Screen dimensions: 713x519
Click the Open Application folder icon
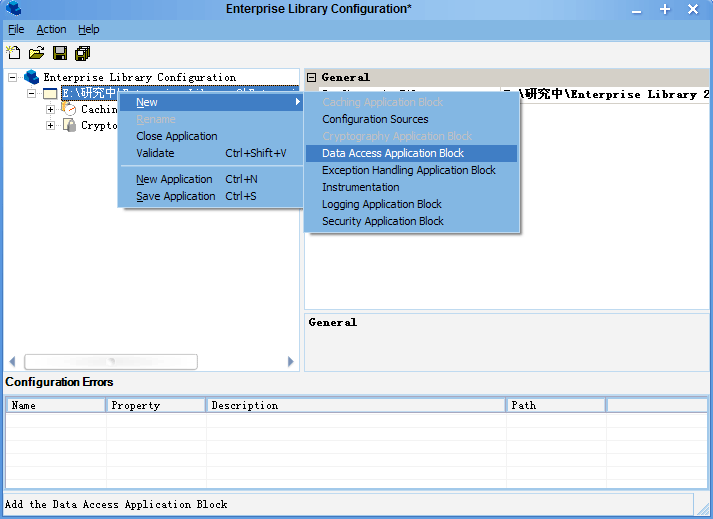[x=36, y=53]
